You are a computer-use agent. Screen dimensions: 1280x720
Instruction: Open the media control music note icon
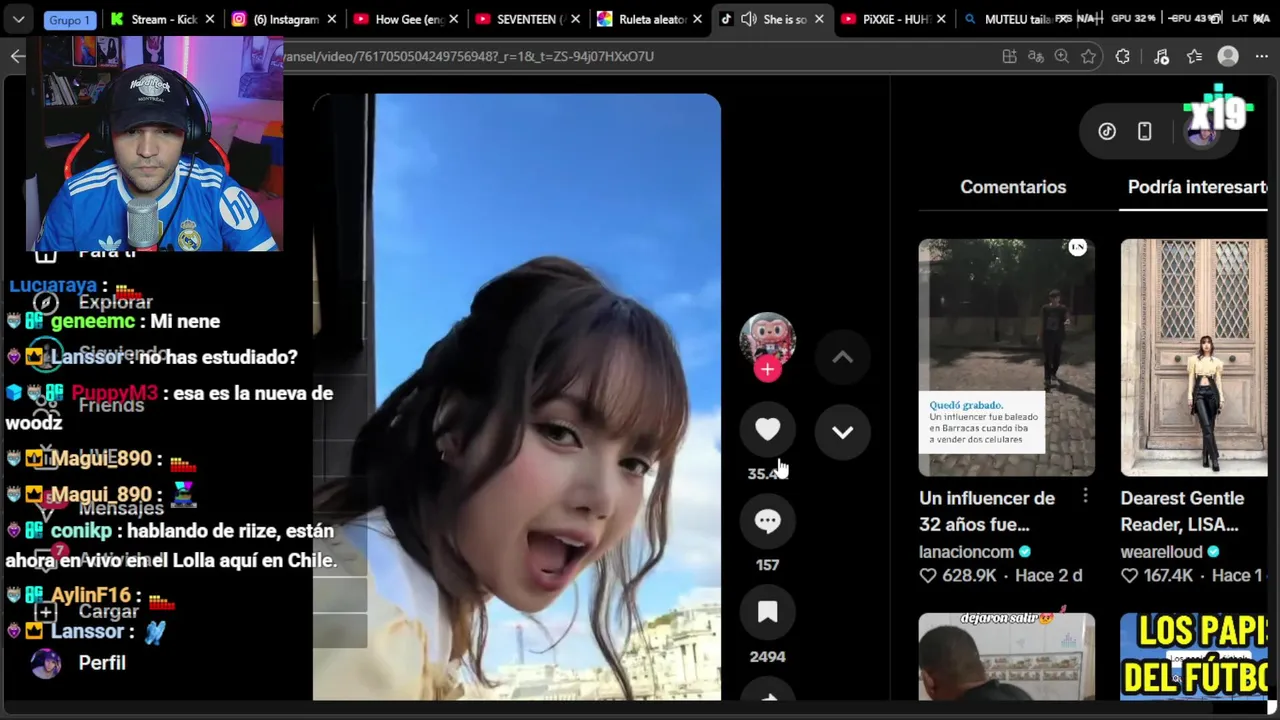coord(1161,57)
